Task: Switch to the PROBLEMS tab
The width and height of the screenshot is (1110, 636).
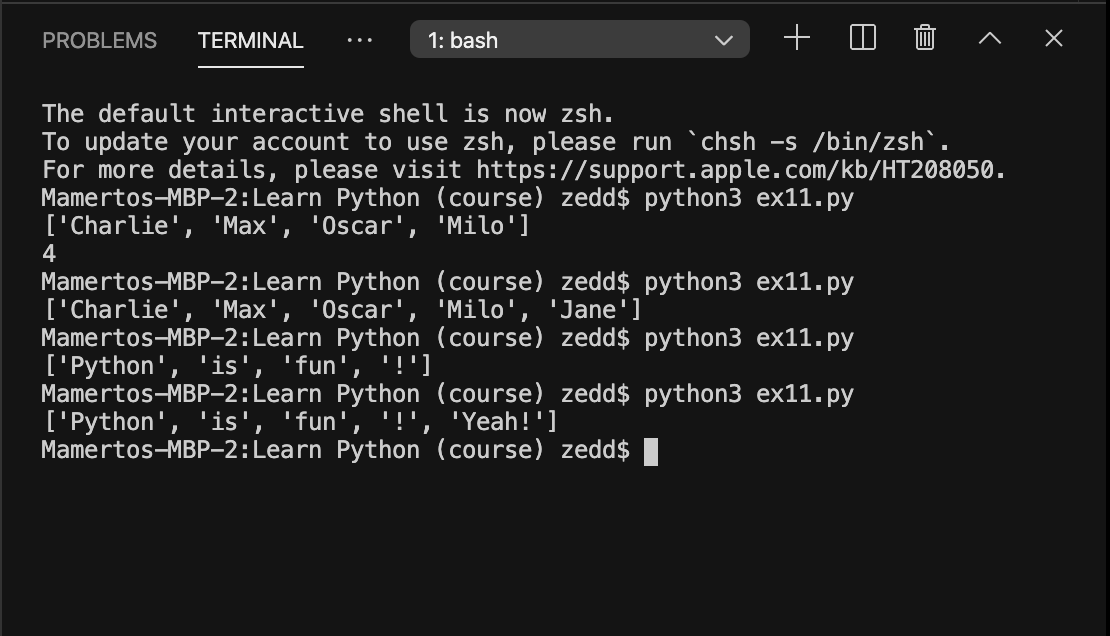Action: tap(98, 40)
